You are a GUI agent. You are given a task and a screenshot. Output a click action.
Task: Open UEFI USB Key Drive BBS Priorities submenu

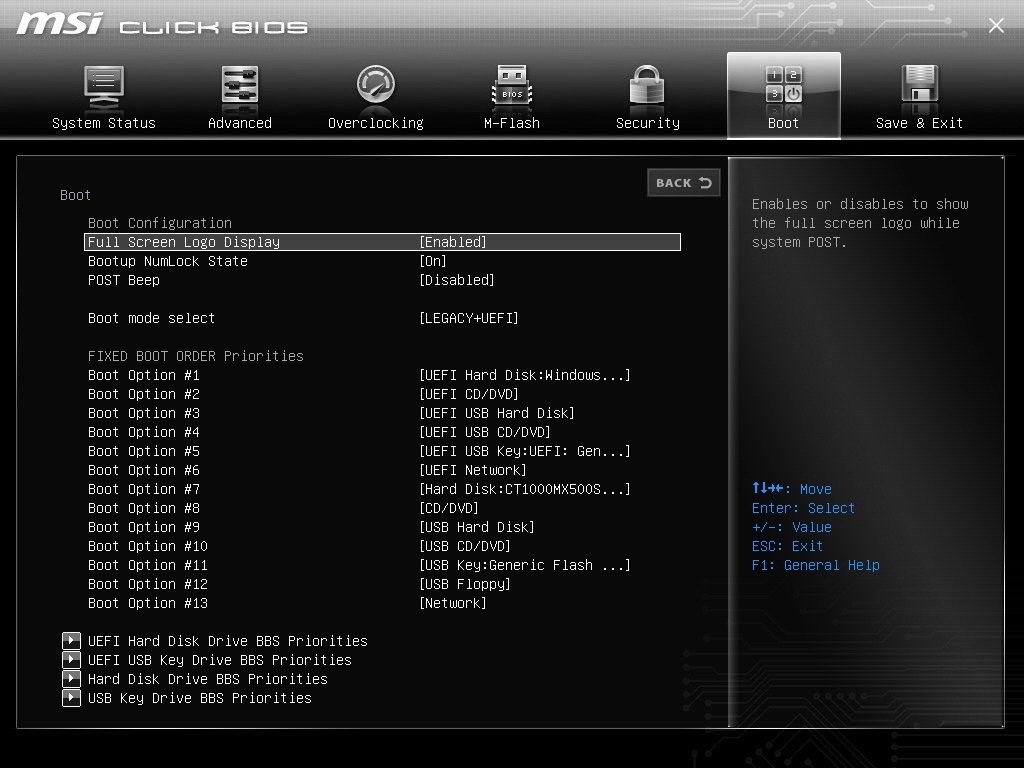[x=220, y=660]
